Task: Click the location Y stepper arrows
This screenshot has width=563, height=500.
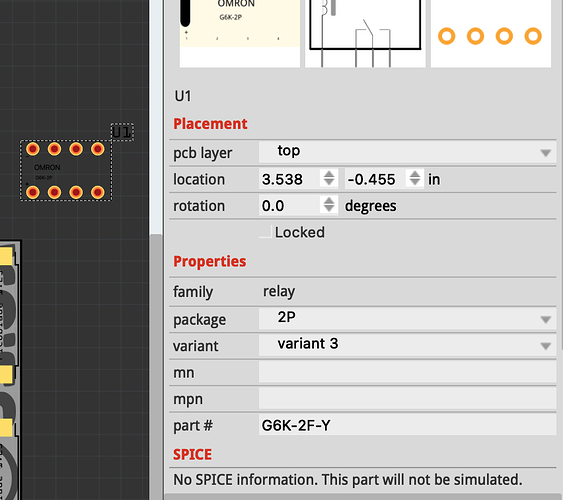Action: [x=415, y=178]
